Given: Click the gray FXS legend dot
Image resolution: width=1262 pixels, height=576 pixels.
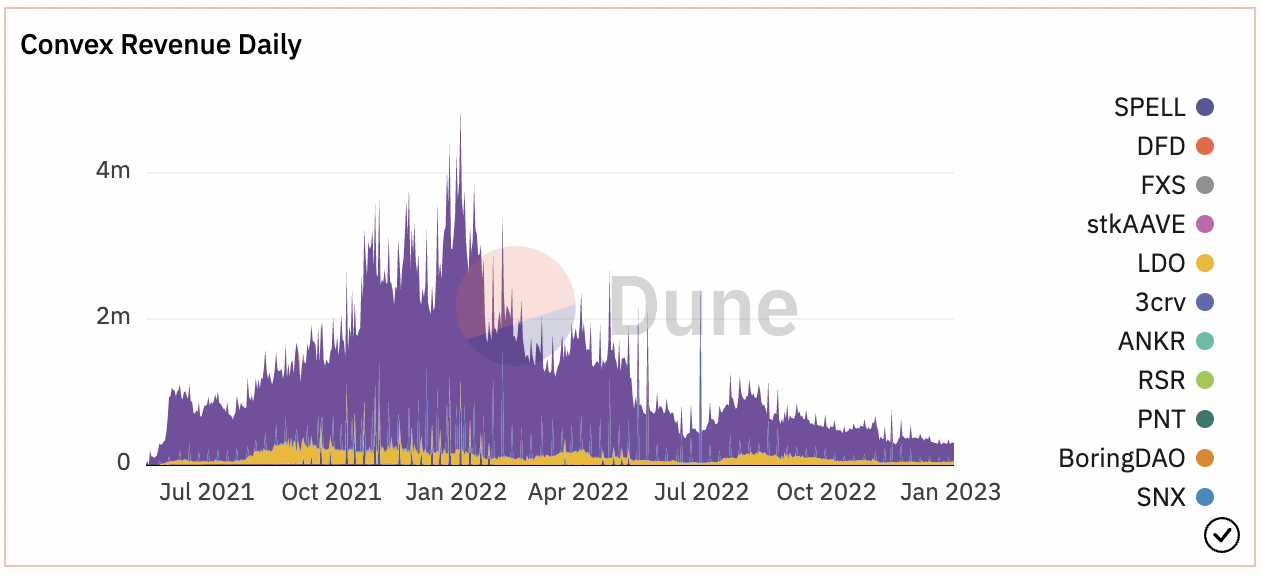Looking at the screenshot, I should (1205, 186).
